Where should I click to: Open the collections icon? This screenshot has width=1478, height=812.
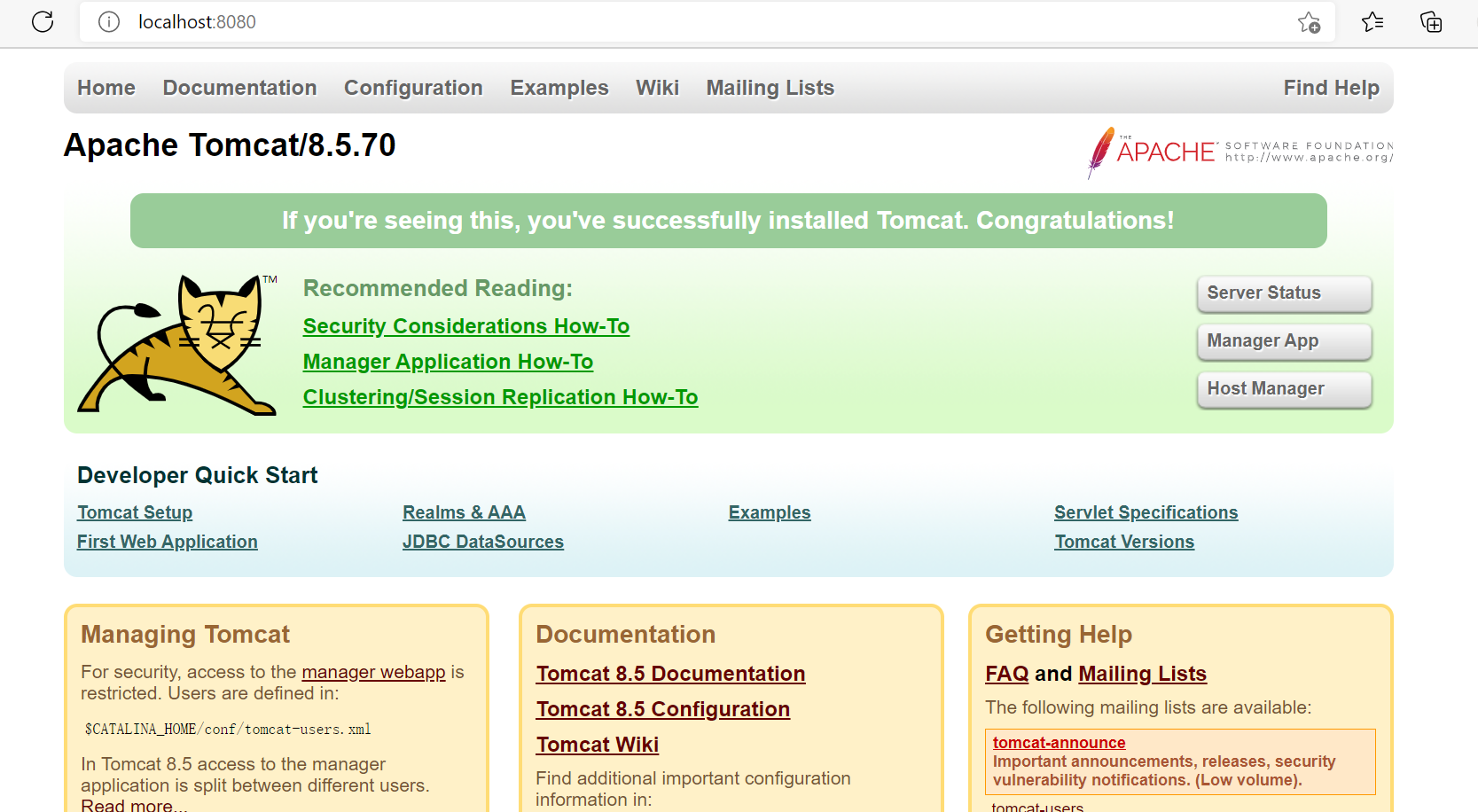pyautogui.click(x=1431, y=21)
